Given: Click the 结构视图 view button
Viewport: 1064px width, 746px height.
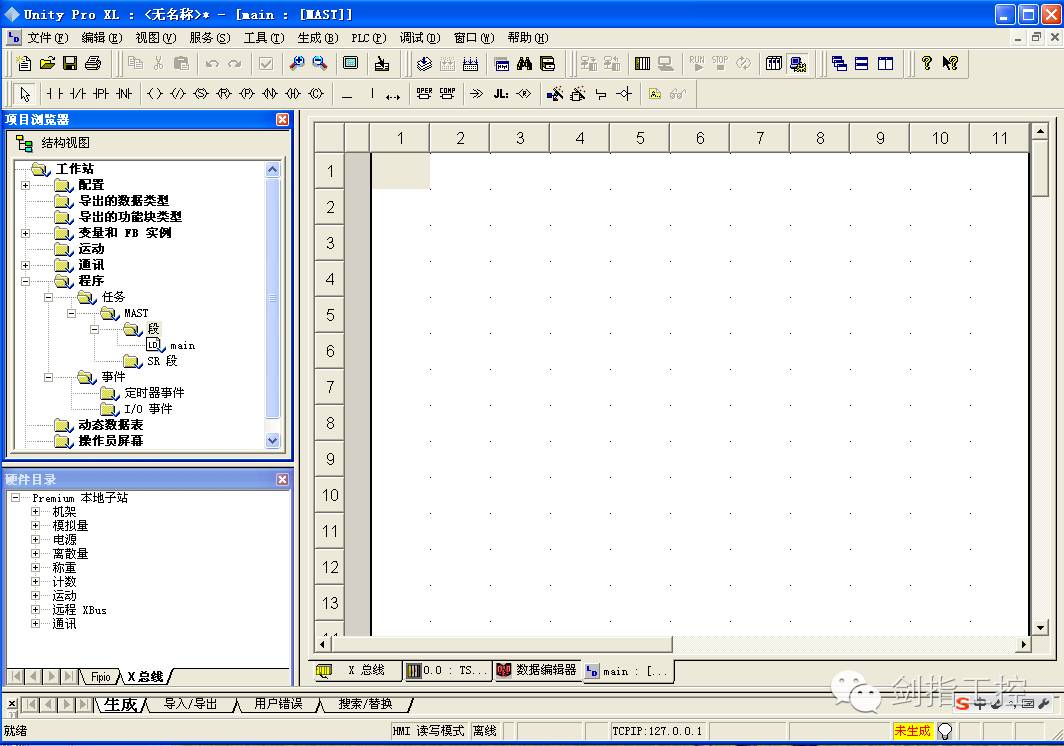Looking at the screenshot, I should [x=52, y=143].
